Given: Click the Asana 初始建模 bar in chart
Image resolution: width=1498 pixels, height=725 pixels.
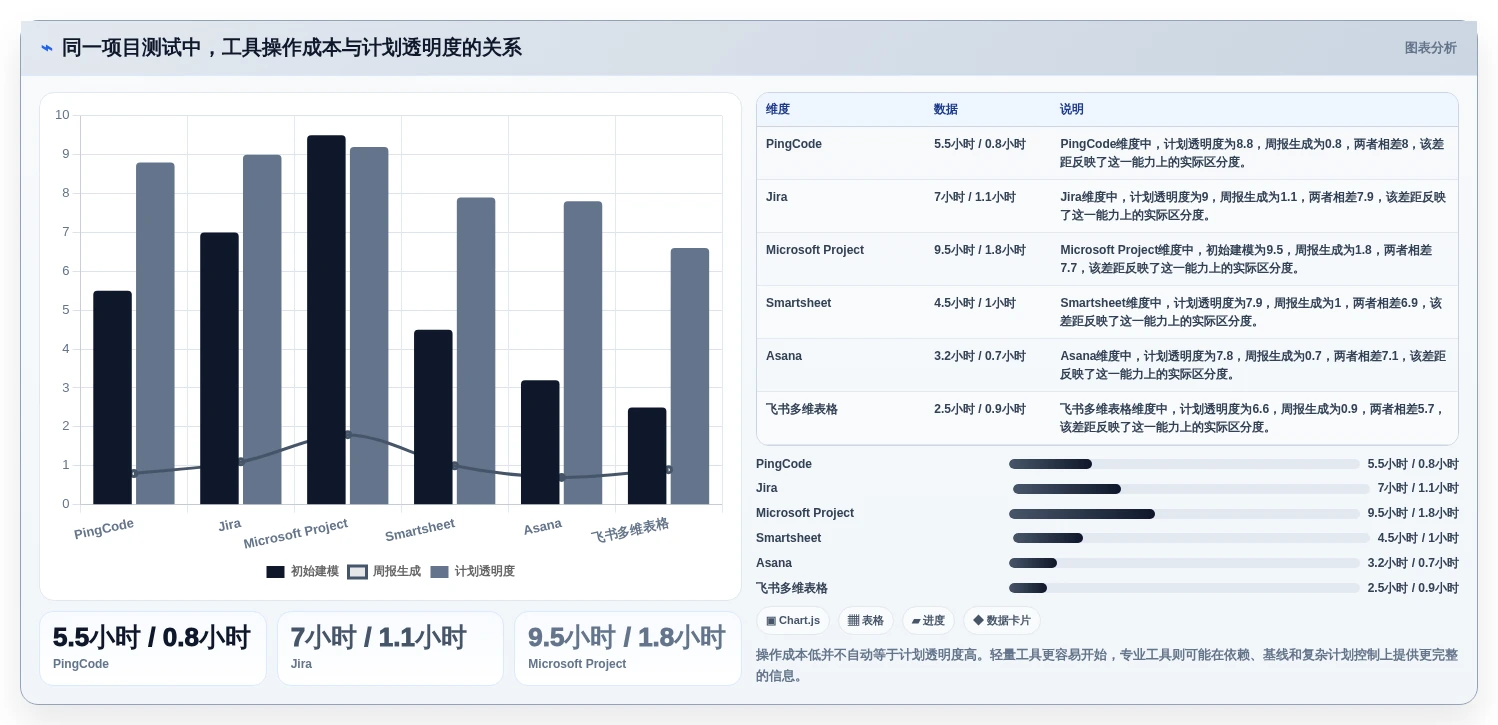Looking at the screenshot, I should pos(540,442).
